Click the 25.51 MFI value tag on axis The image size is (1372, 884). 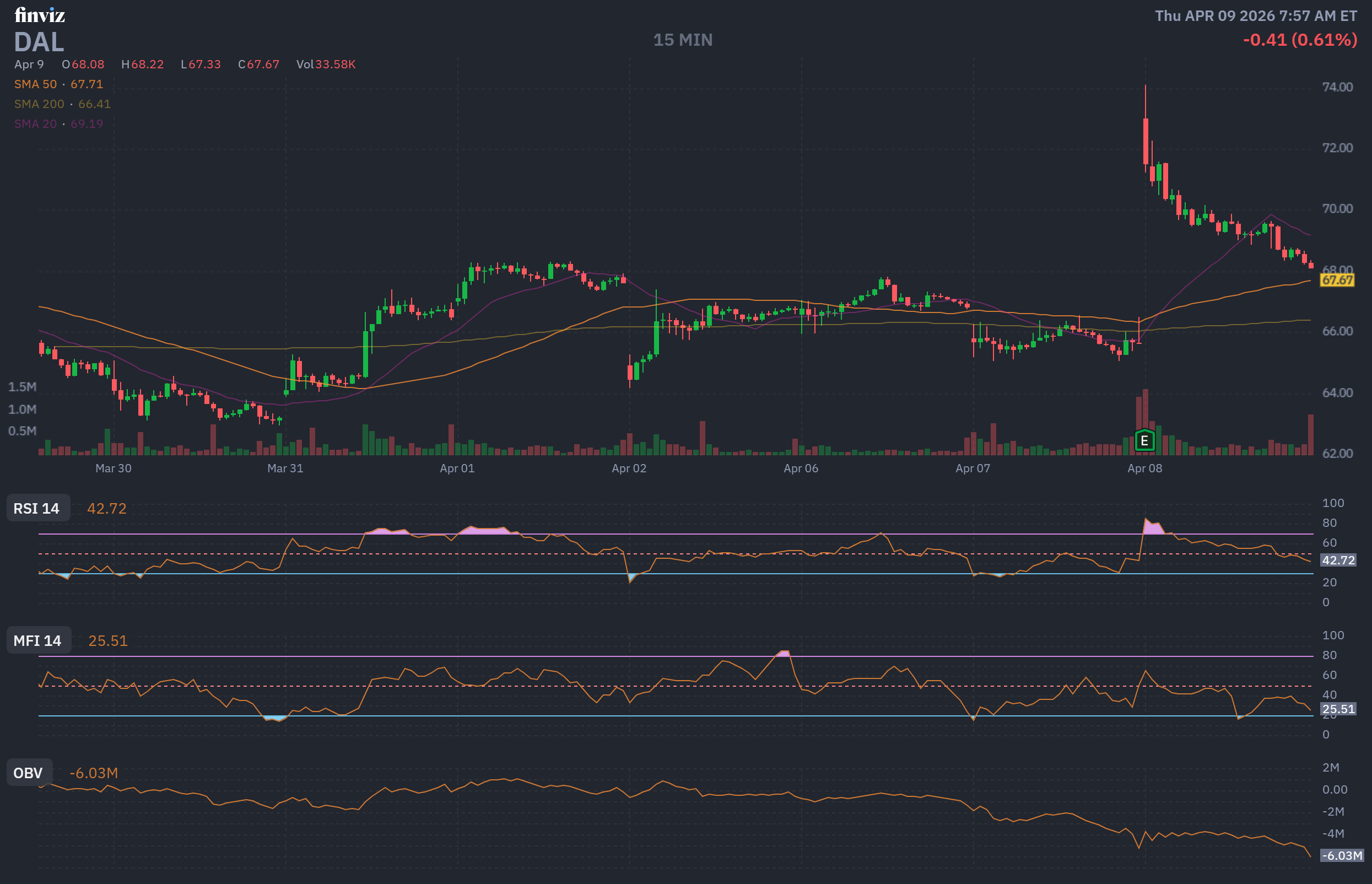coord(1338,709)
